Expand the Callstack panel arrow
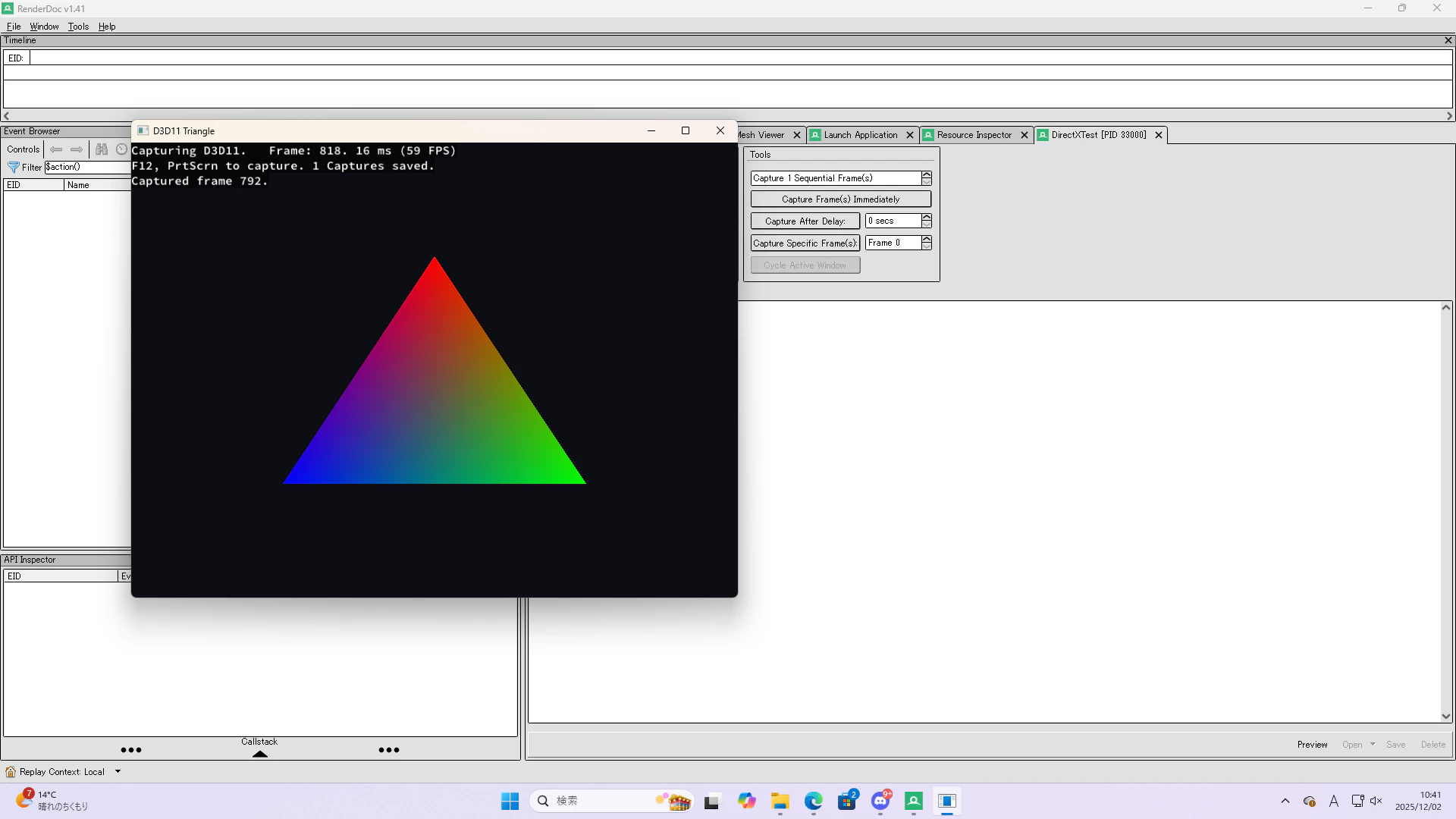Image resolution: width=1456 pixels, height=819 pixels. [260, 754]
